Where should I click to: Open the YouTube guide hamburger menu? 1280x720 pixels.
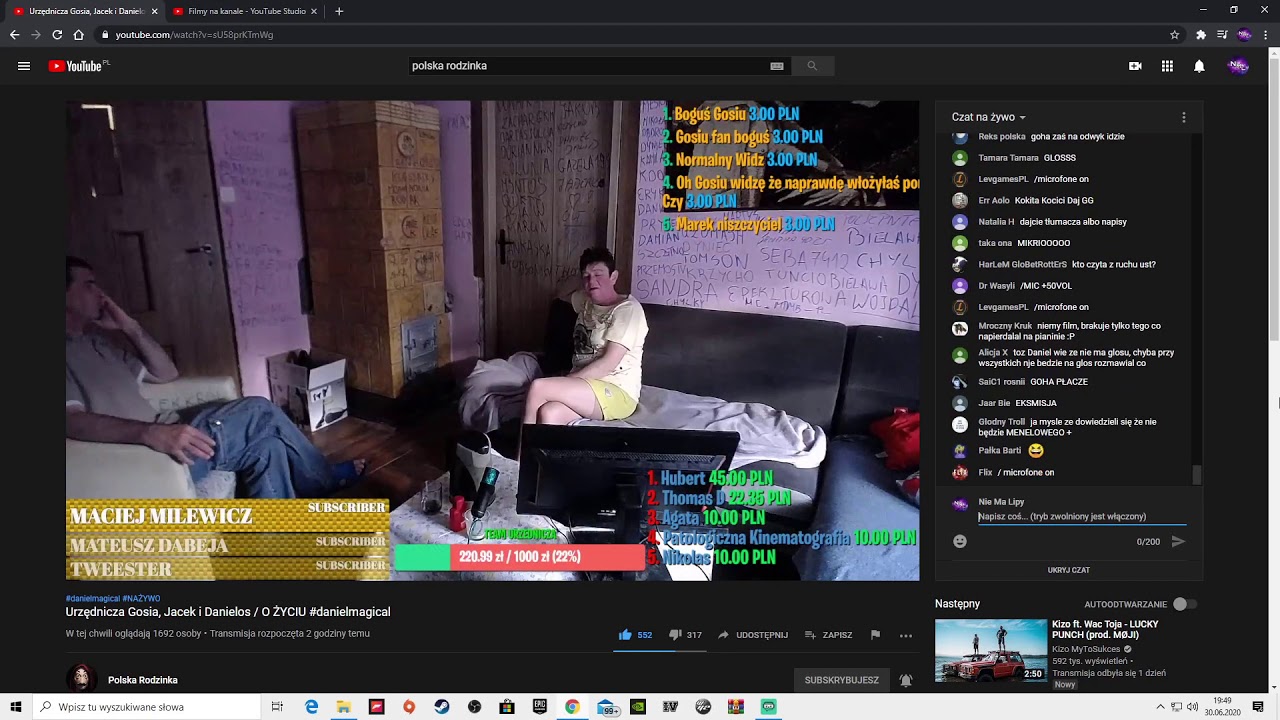pyautogui.click(x=24, y=66)
